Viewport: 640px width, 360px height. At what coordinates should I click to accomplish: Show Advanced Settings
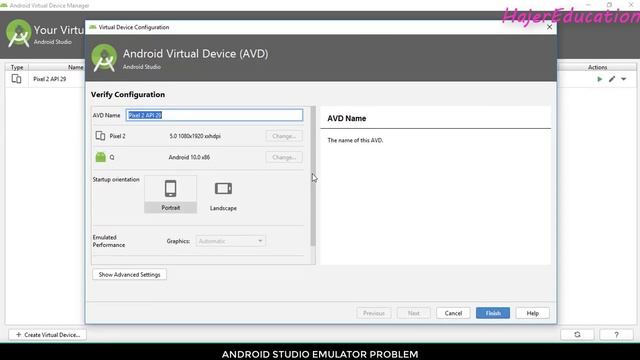(x=129, y=275)
